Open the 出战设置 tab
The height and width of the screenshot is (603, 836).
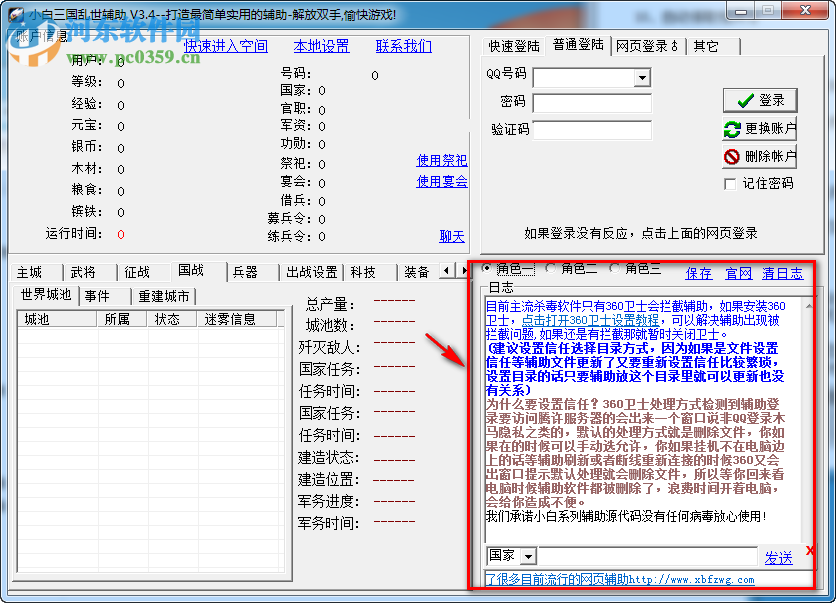click(x=312, y=272)
